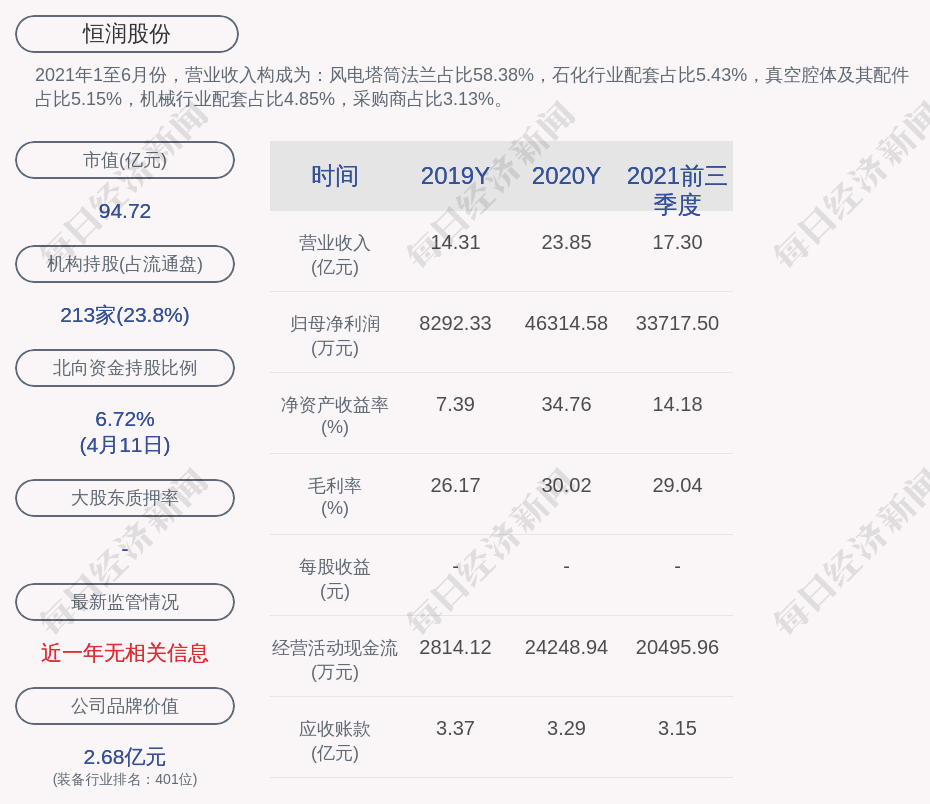Screen dimensions: 930x804
Task: Click the 2021前三季度 column header
Action: (677, 189)
